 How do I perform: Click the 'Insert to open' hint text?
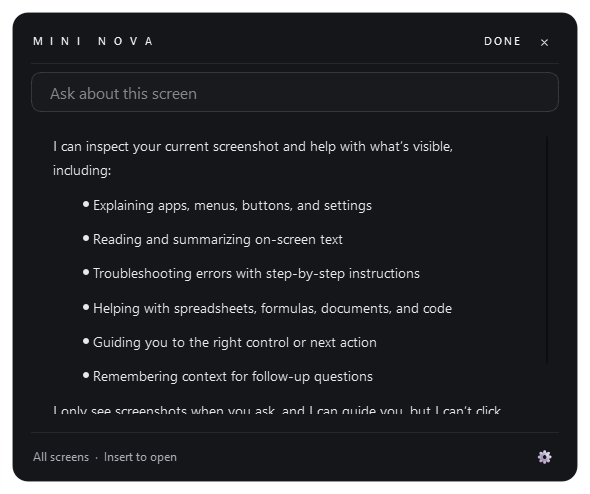(140, 457)
